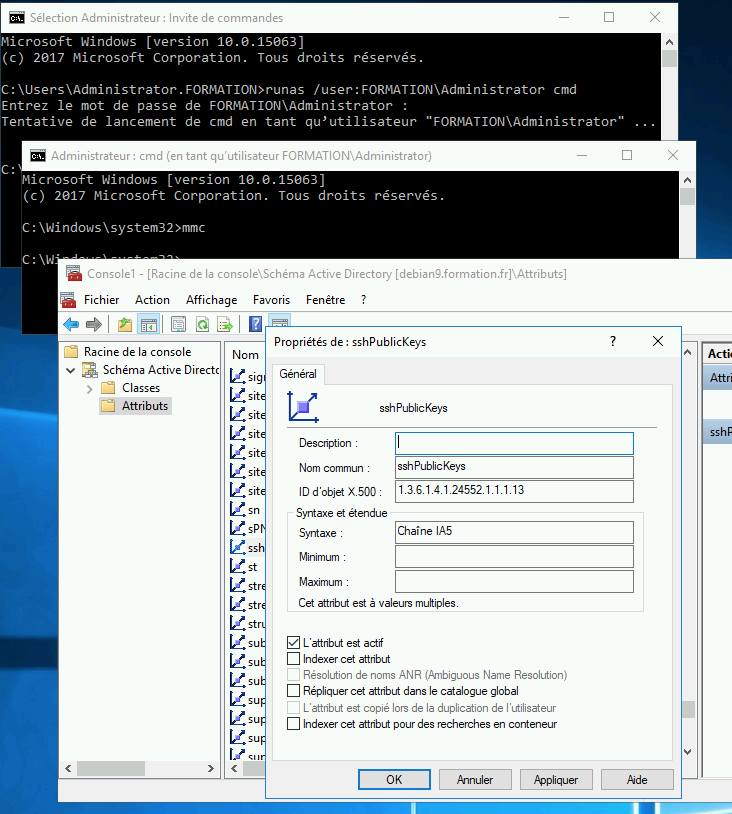
Task: Check 'Résolution de noms ANR' checkbox
Action: (x=293, y=675)
